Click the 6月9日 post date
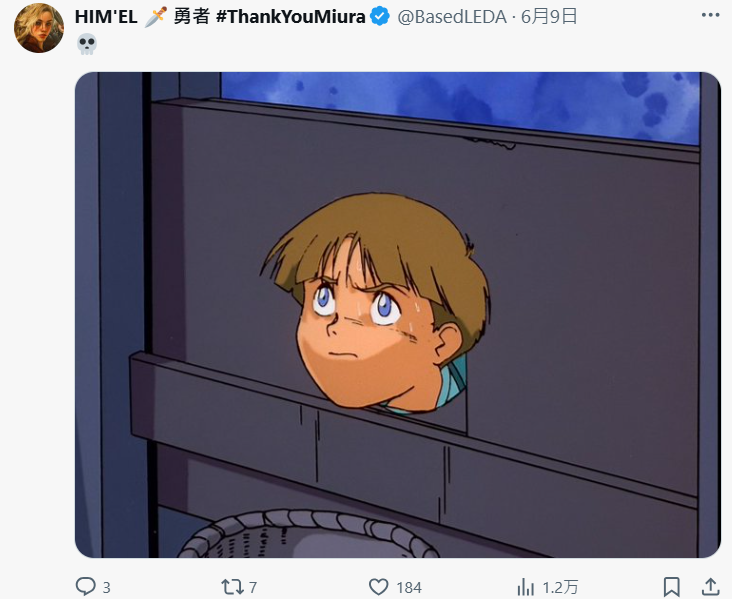This screenshot has width=732, height=599. tap(549, 16)
